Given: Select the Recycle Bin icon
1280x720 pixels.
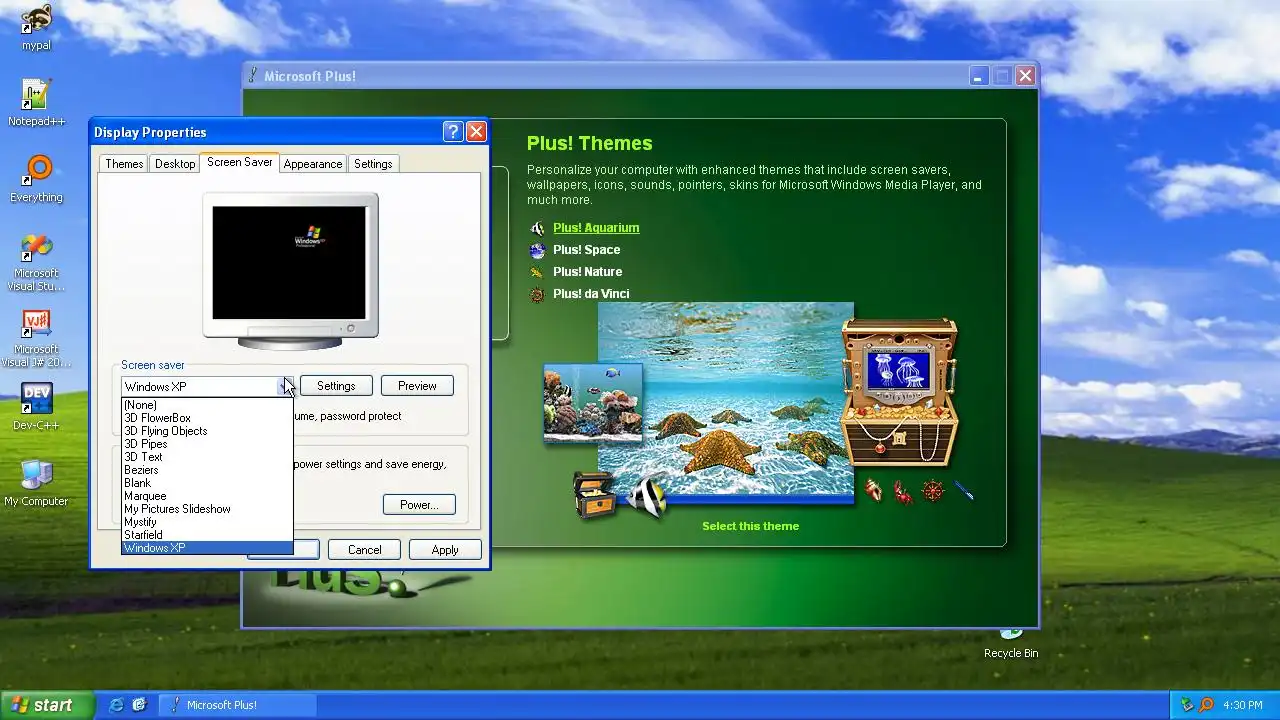Looking at the screenshot, I should [x=1011, y=642].
